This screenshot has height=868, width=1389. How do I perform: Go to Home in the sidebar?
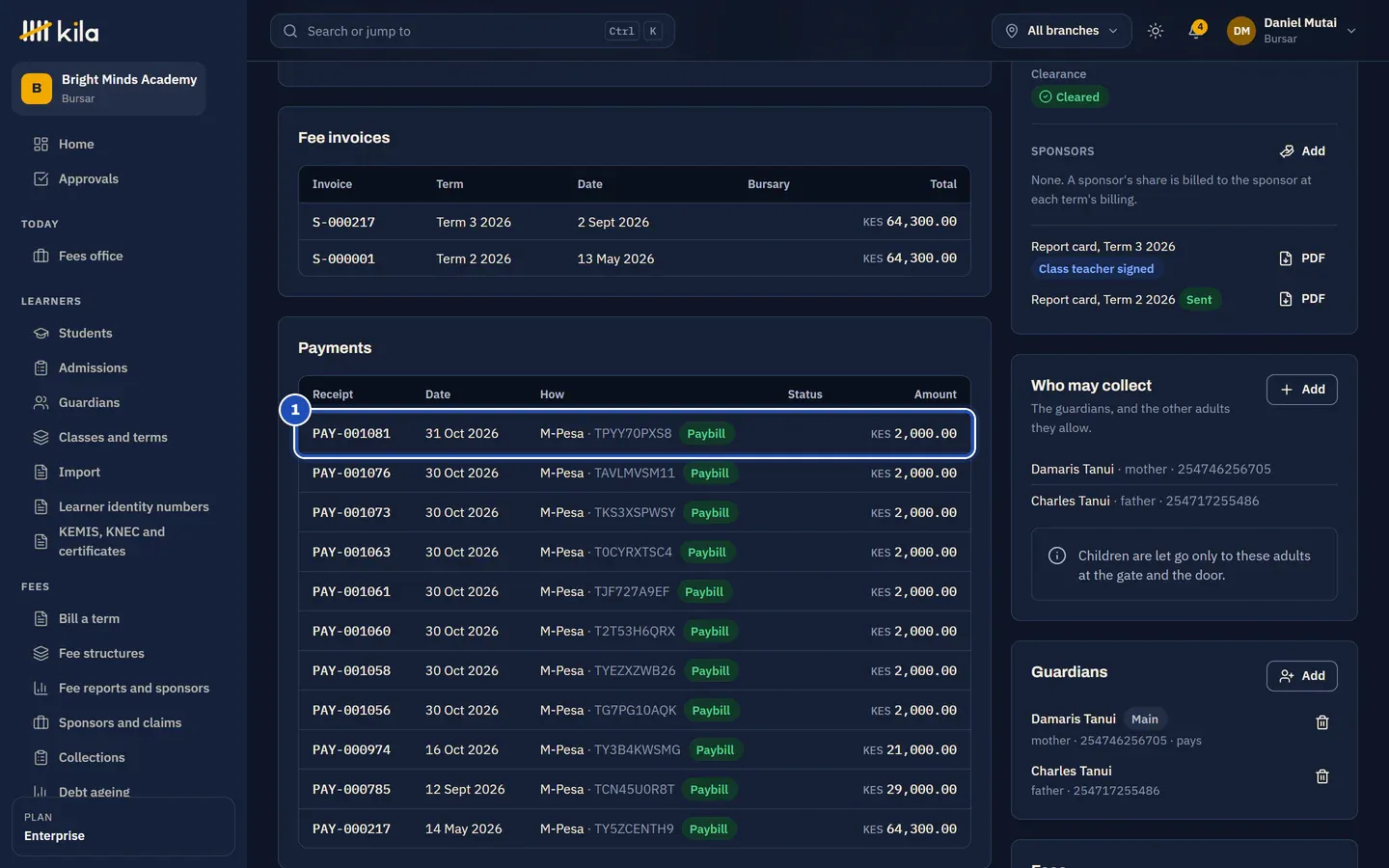(x=76, y=145)
